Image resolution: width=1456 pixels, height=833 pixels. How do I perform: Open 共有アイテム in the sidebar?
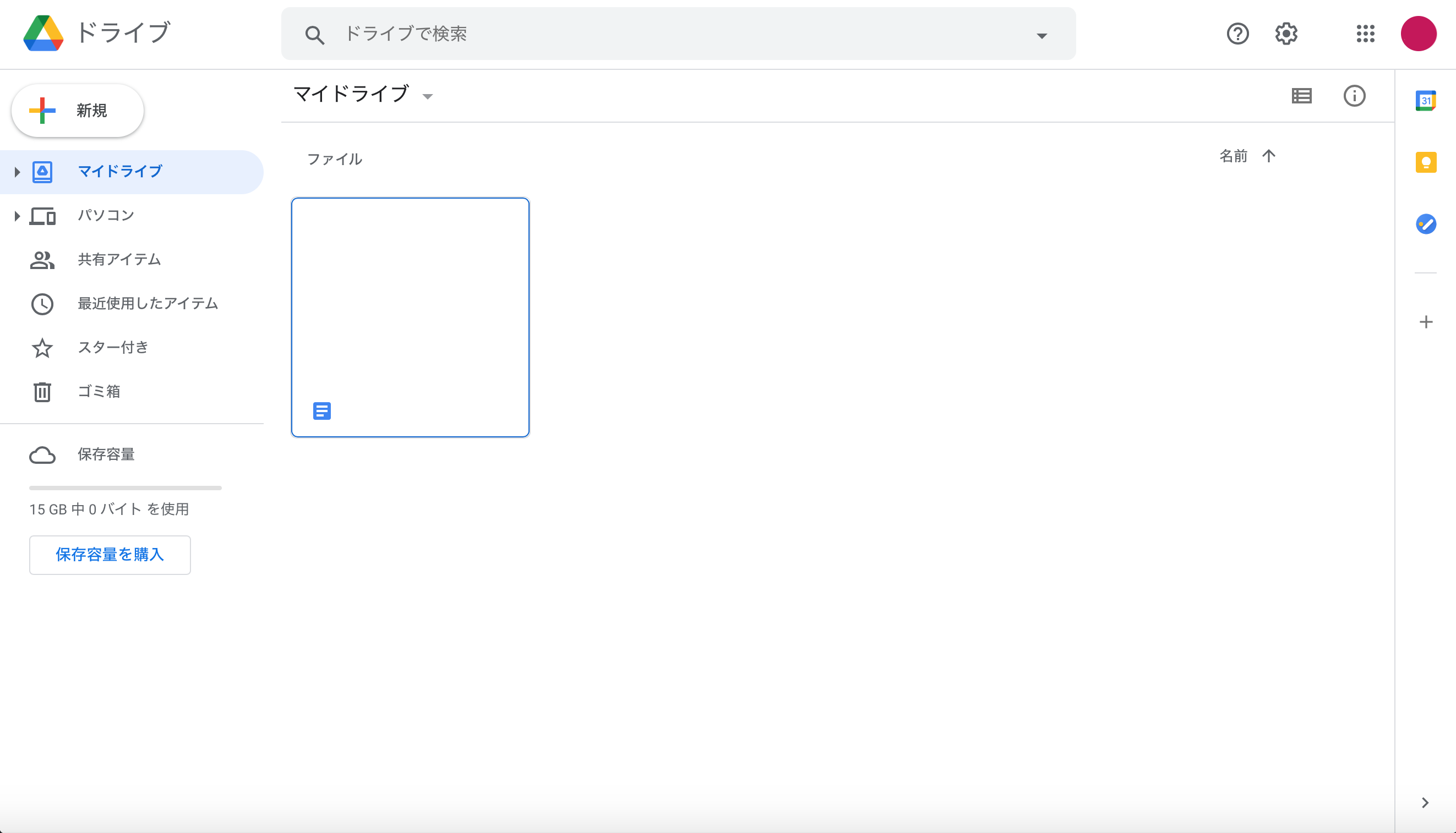coord(132,260)
